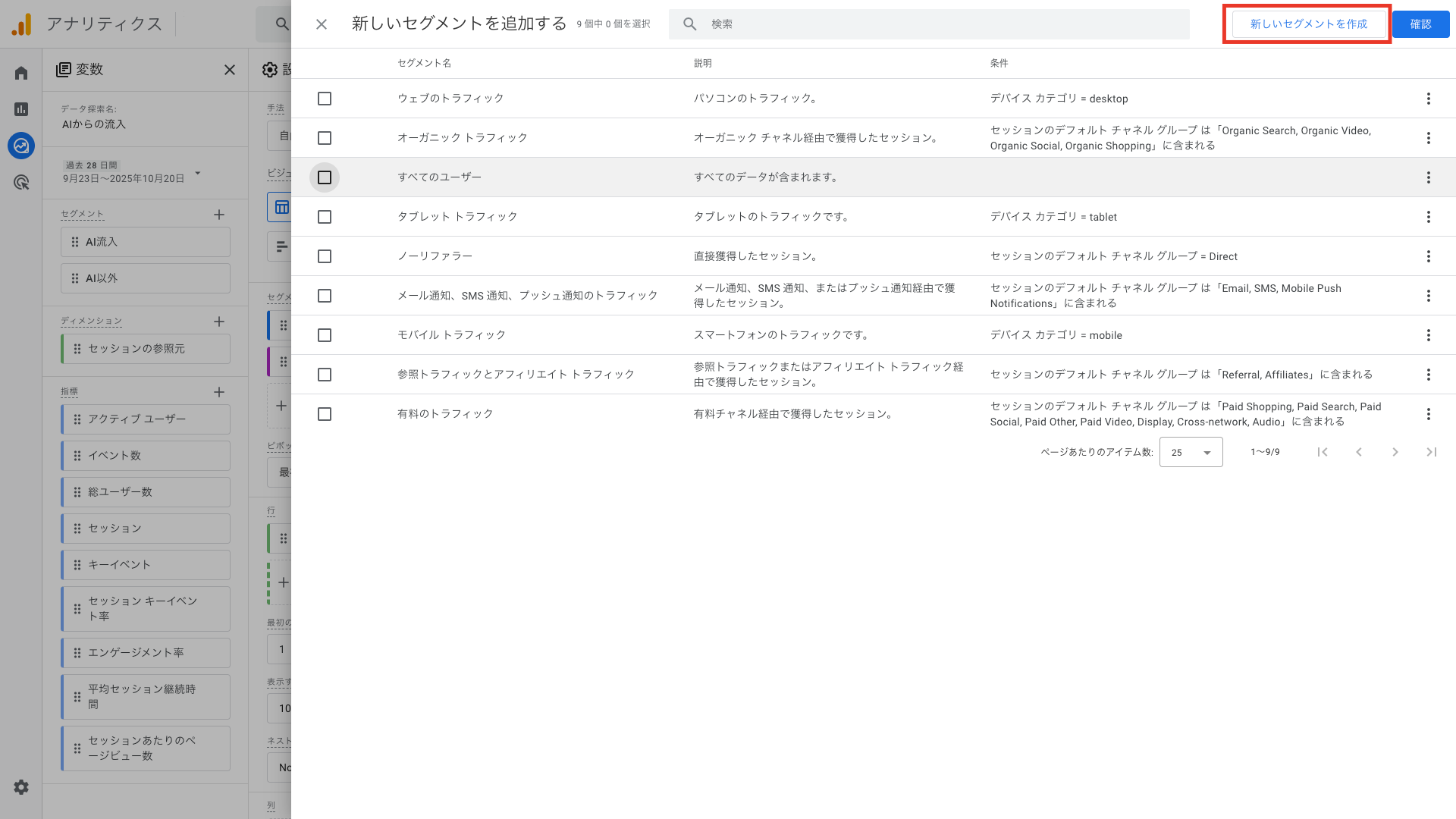Open kebab menu for 有料のトラフィック segment
1456x819 pixels.
tap(1429, 414)
